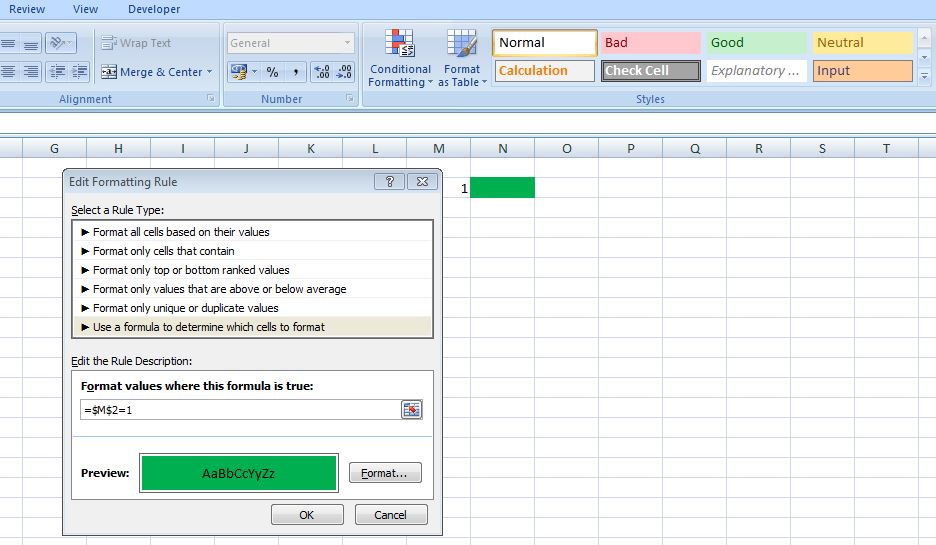
Task: Confirm the rule with the OK button
Action: pyautogui.click(x=307, y=515)
